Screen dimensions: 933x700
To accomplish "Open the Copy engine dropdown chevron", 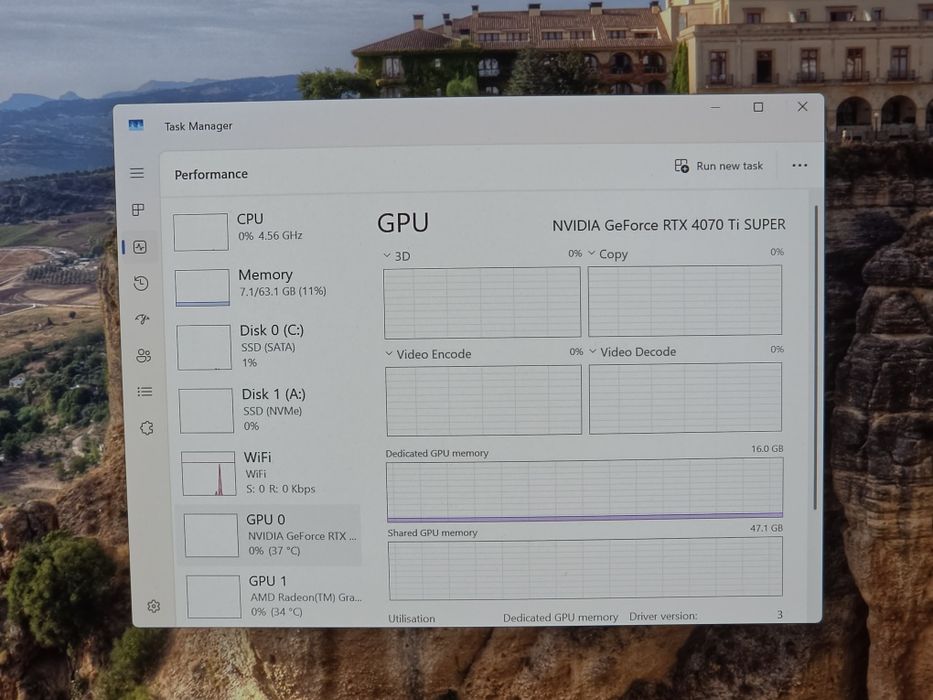I will coord(591,253).
